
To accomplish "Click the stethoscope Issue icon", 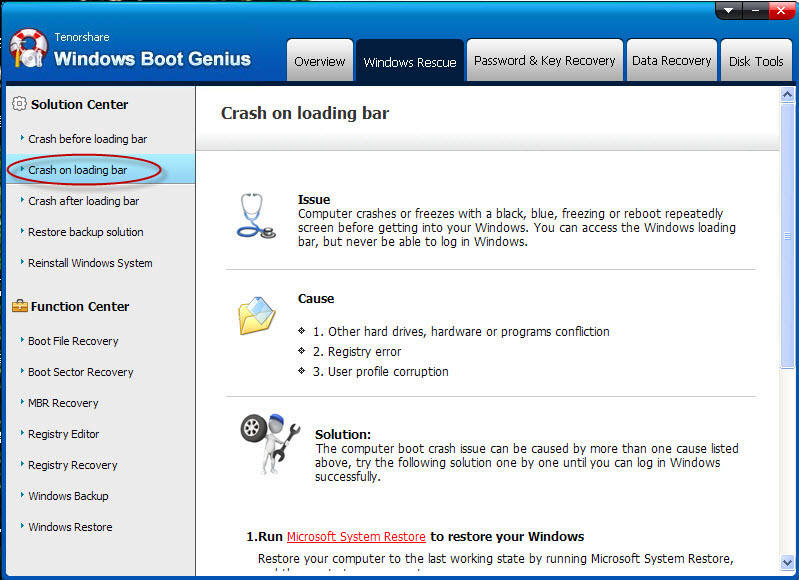I will pos(256,216).
